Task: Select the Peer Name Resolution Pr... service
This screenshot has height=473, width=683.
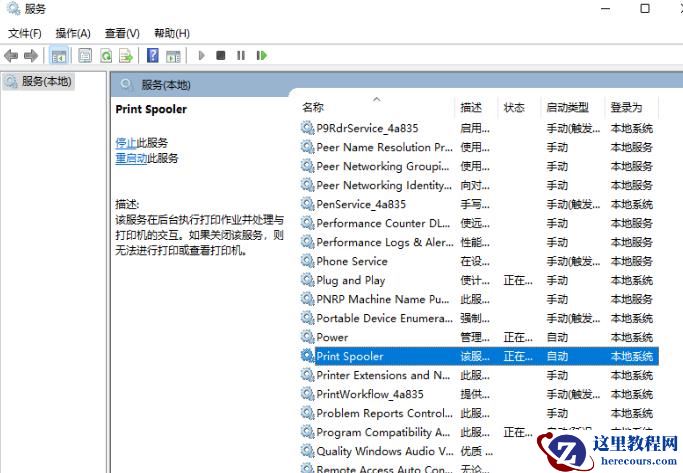Action: (x=385, y=147)
